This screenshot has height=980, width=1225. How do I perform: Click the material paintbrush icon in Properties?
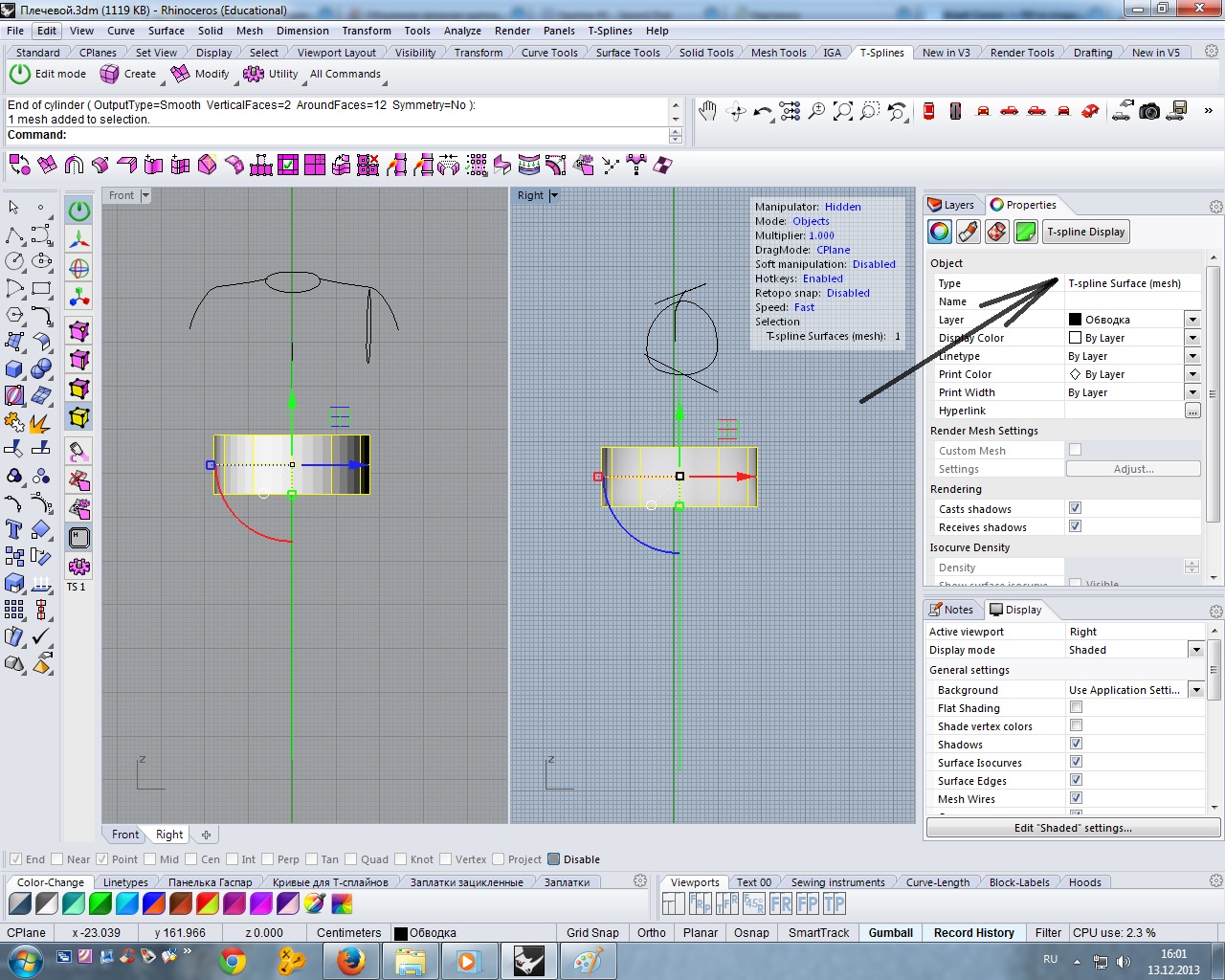click(x=968, y=232)
